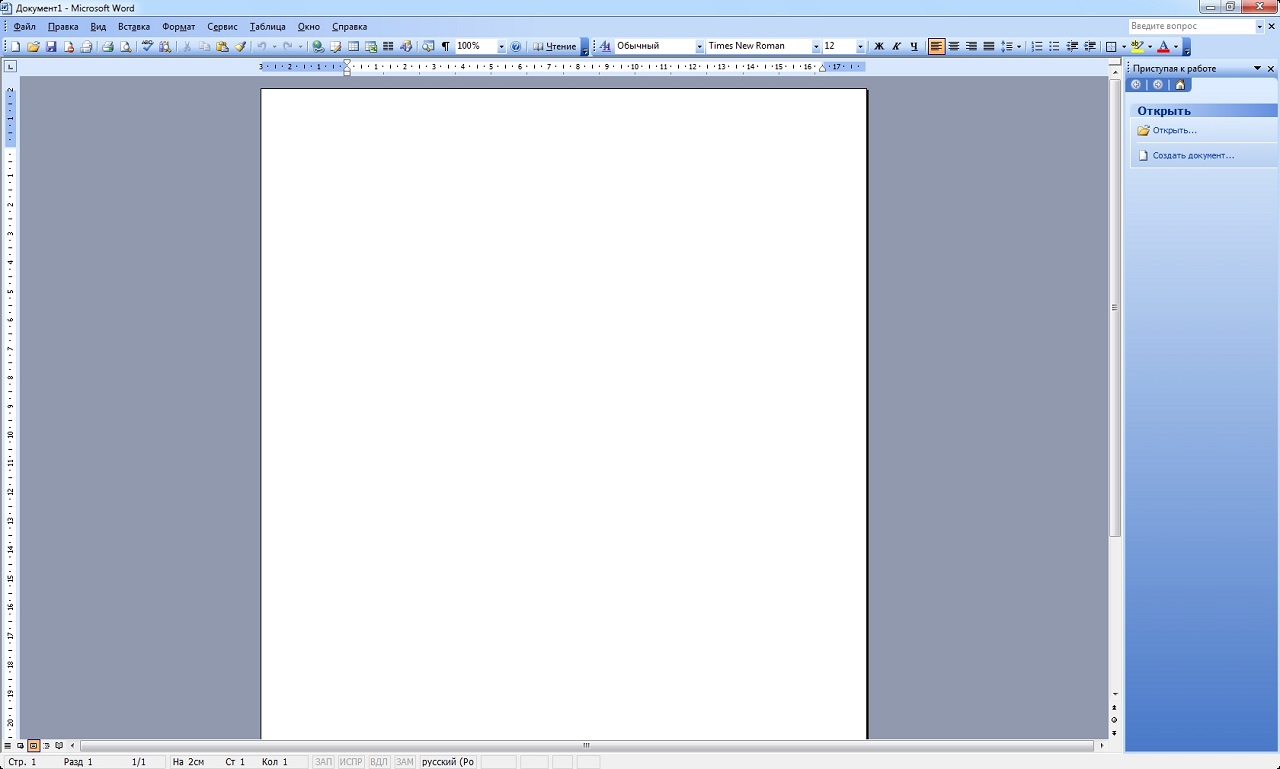Viewport: 1280px width, 769px height.
Task: Click the Чтение button
Action: 554,47
